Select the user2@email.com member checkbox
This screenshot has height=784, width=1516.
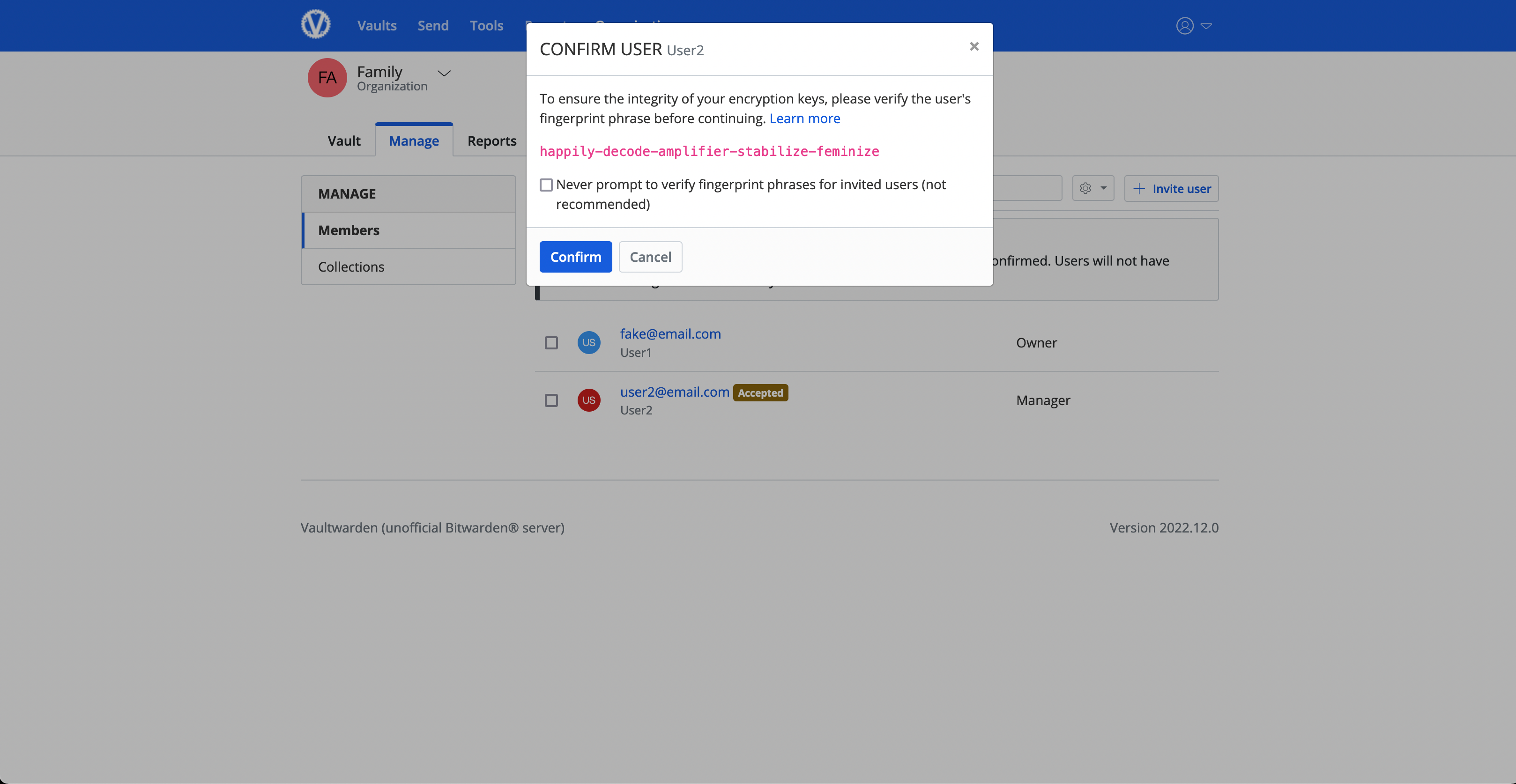coord(551,400)
